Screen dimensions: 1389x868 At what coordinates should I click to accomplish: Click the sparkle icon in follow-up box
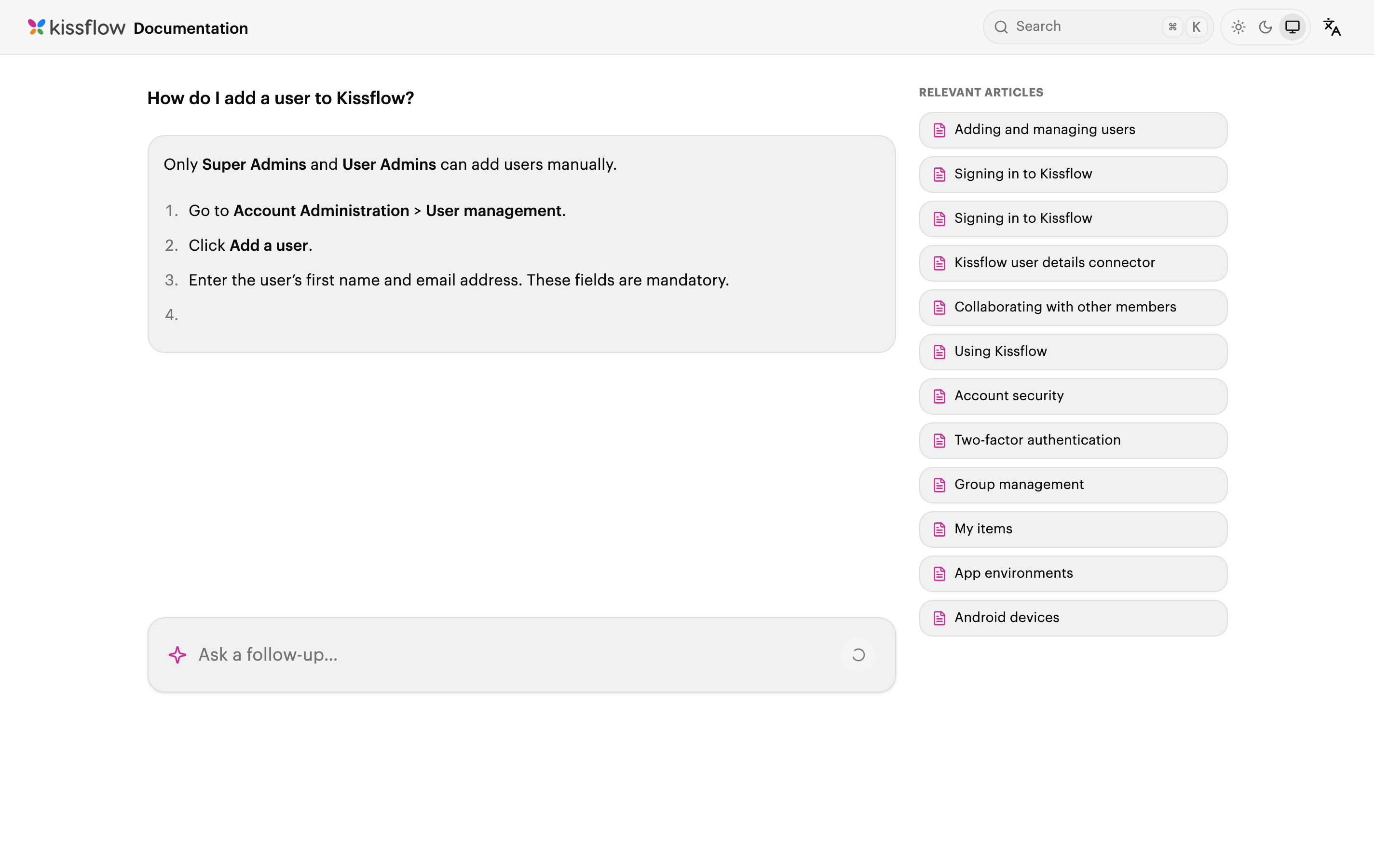click(x=177, y=655)
